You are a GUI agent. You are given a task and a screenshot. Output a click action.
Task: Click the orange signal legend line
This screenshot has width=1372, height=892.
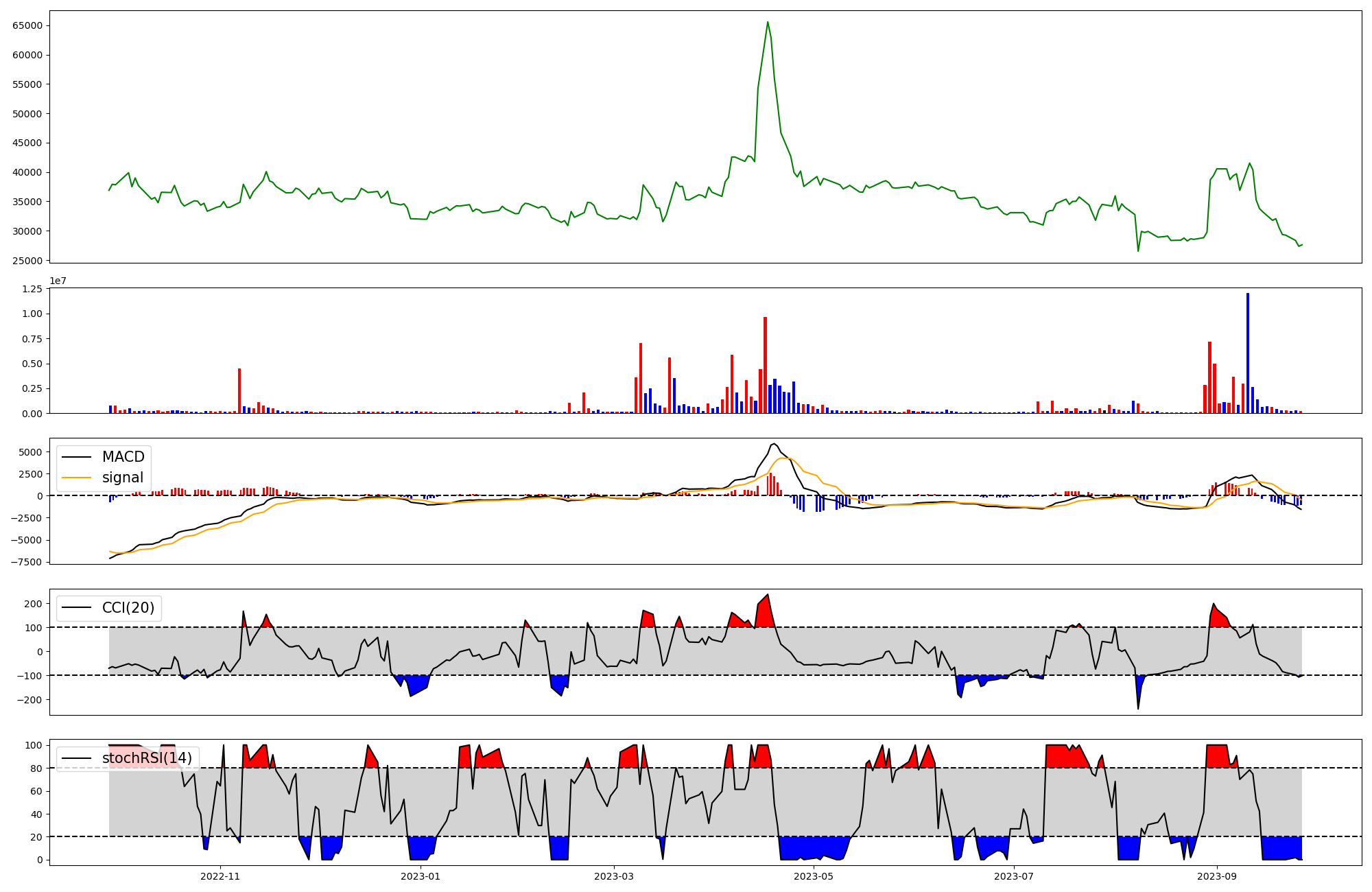76,478
